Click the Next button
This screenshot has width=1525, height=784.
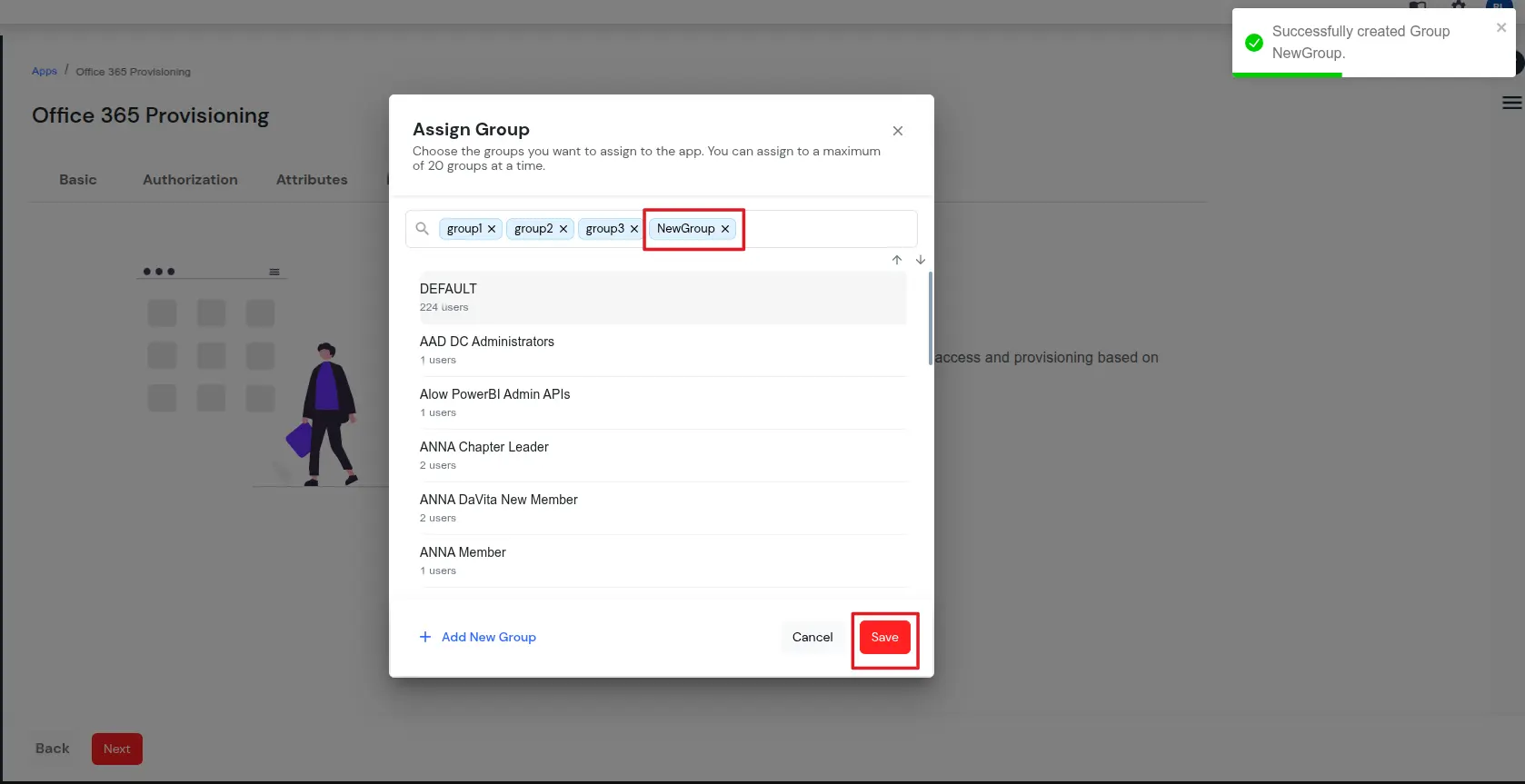point(117,749)
